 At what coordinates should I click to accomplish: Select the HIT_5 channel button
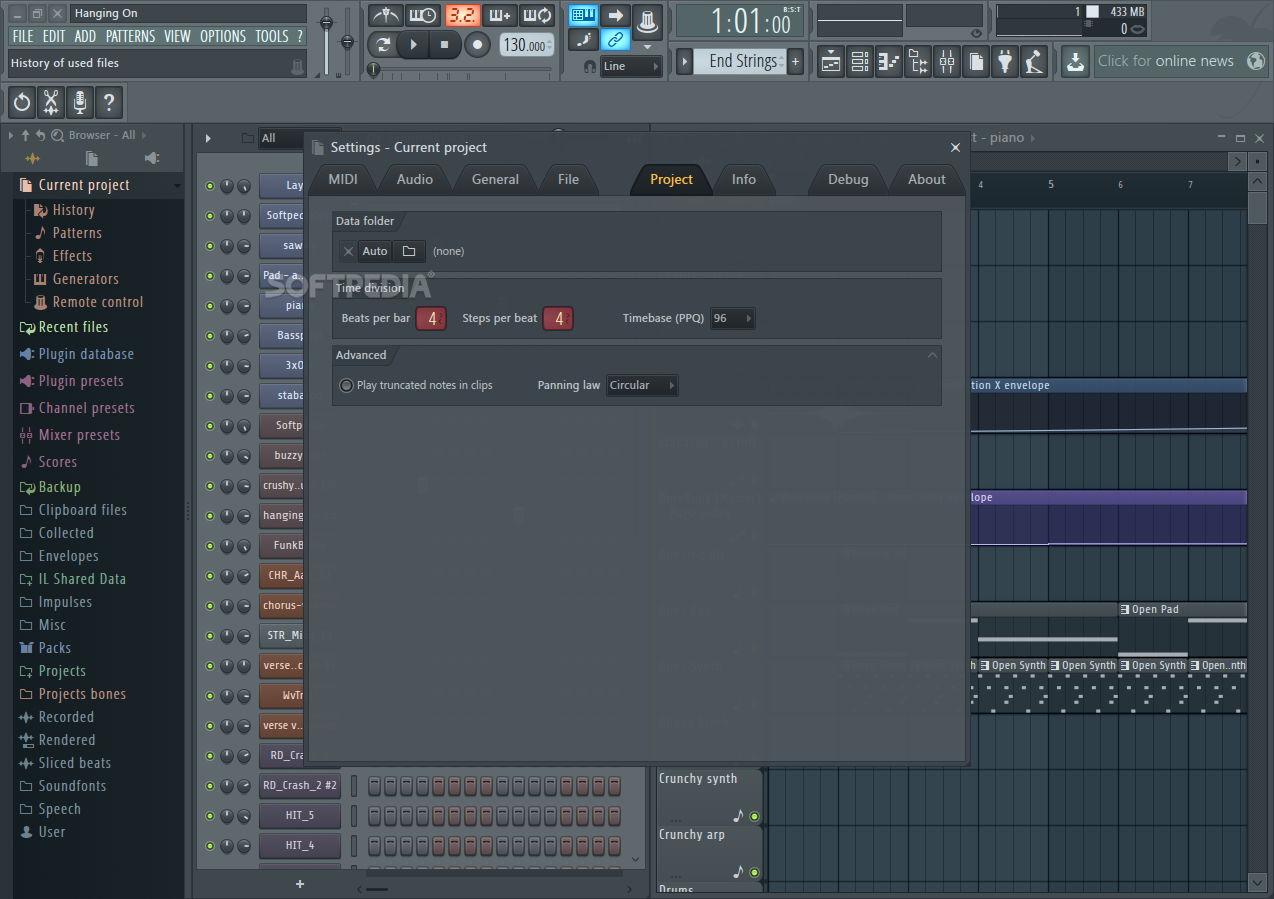tap(300, 816)
